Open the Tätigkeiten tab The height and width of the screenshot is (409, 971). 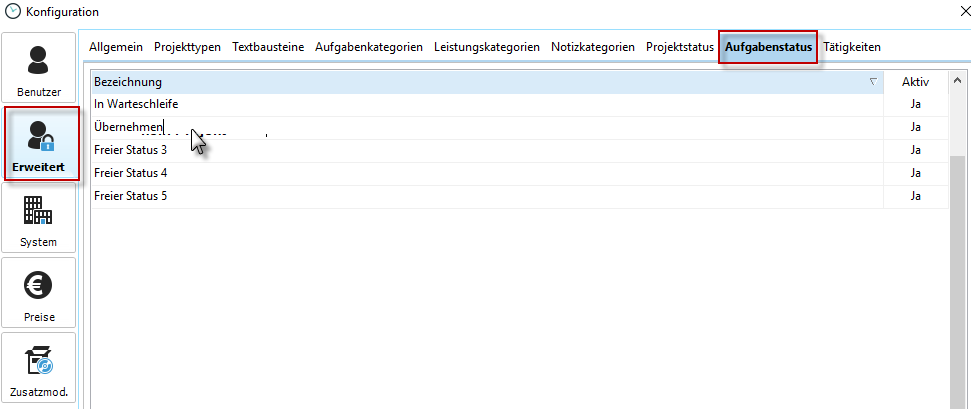pos(852,47)
